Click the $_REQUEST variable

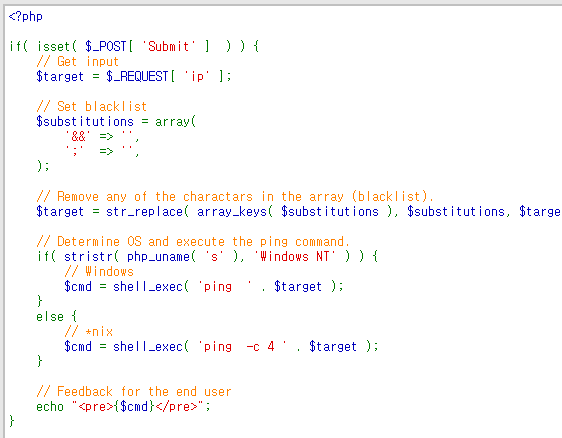coord(137,76)
